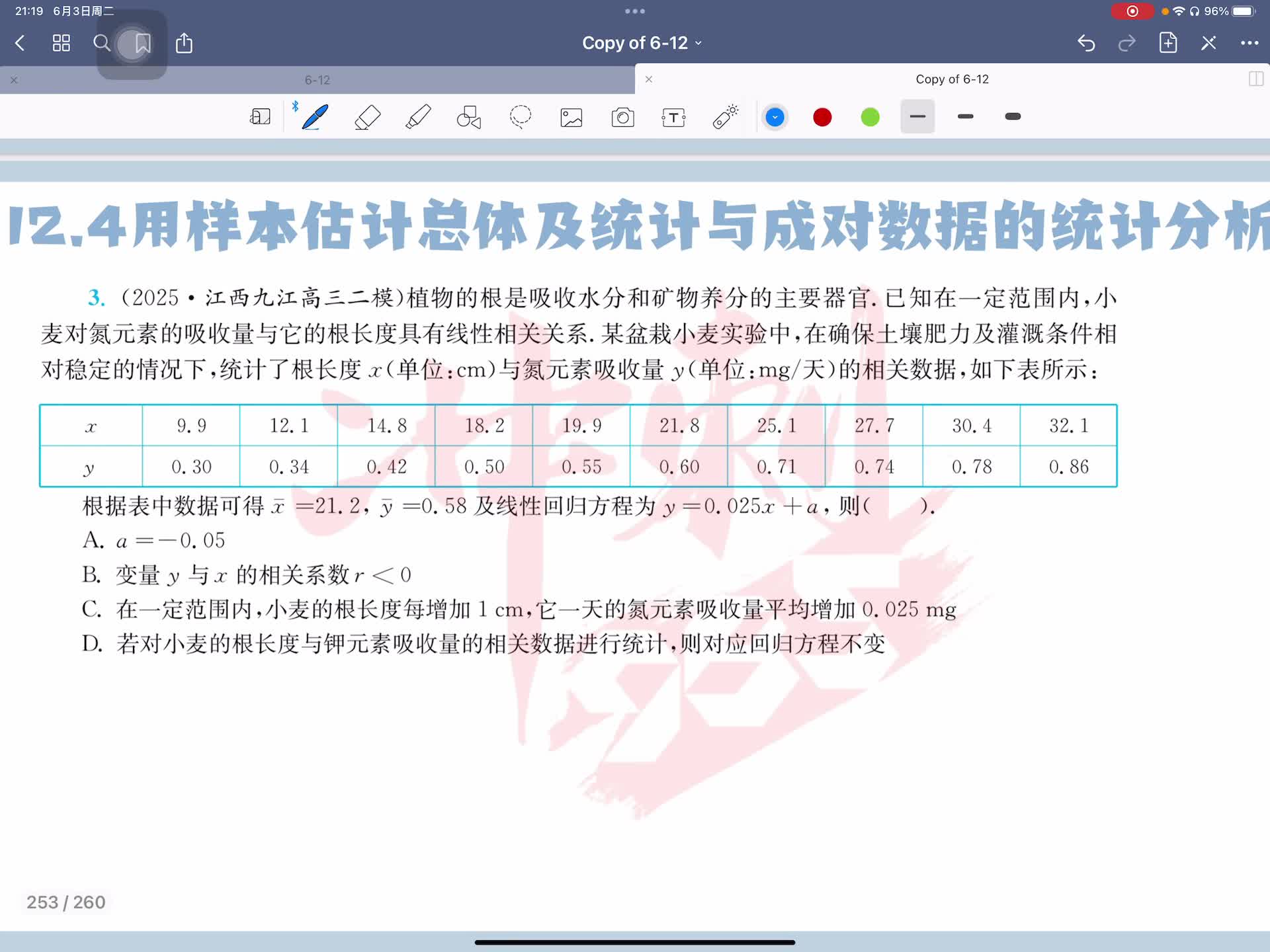The image size is (1270, 952).
Task: Insert an image with the picture tool
Action: click(571, 117)
